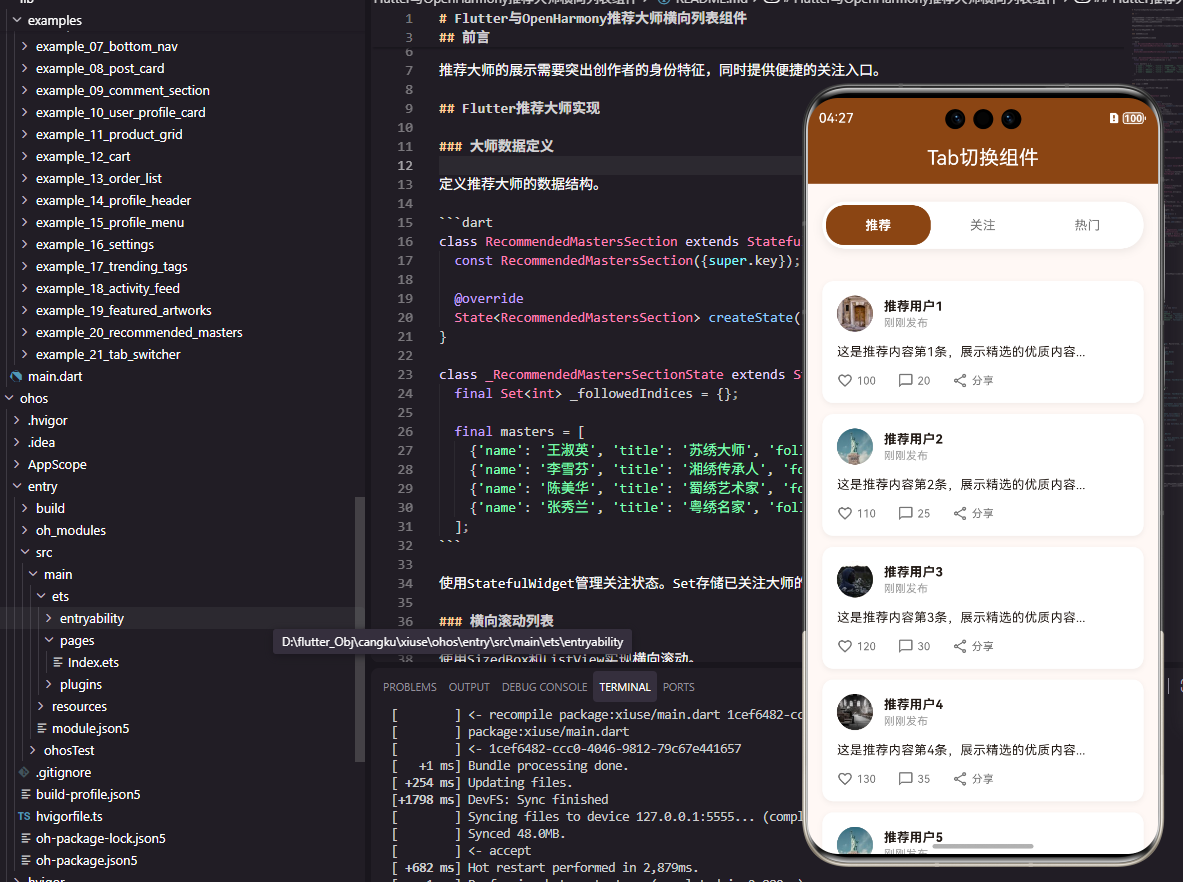Screen dimensions: 1183x882
Task: Collapse the pages folder
Action: (x=49, y=641)
